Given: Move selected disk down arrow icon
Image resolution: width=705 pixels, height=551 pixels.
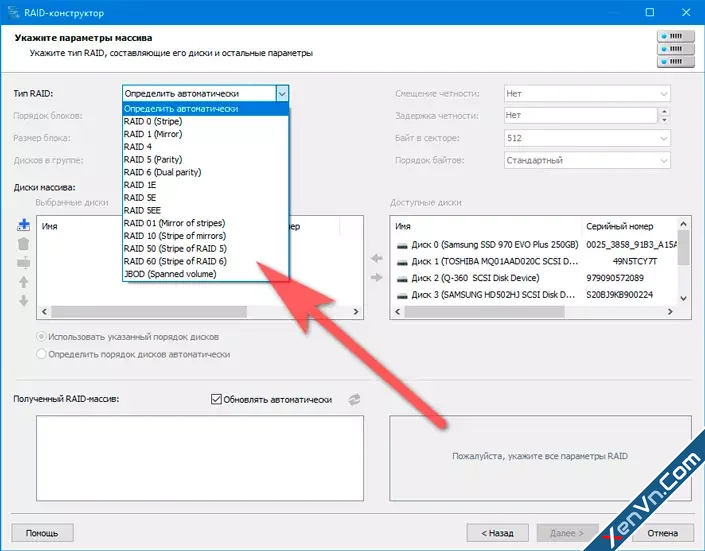Looking at the screenshot, I should click(23, 300).
